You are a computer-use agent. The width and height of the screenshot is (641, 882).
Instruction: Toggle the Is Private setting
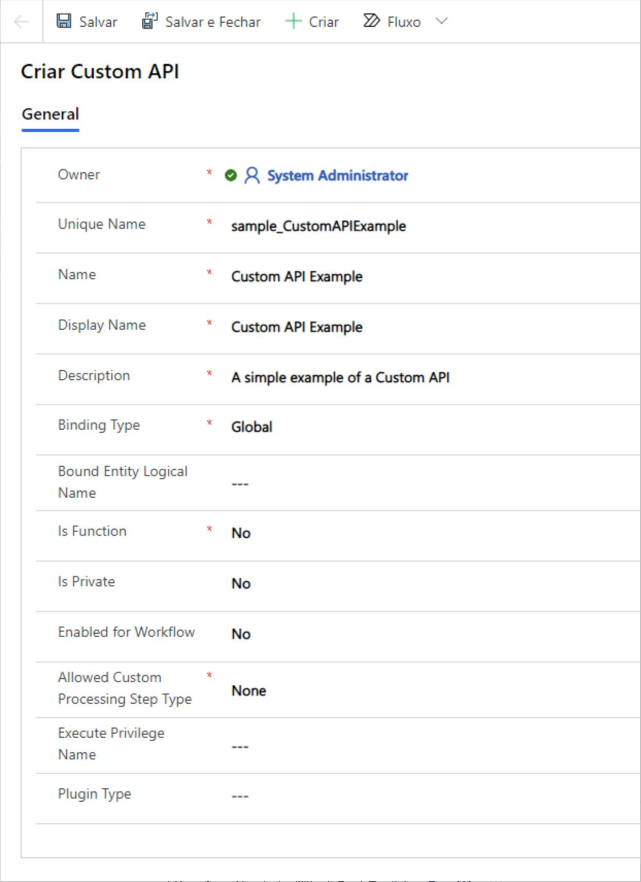[240, 583]
